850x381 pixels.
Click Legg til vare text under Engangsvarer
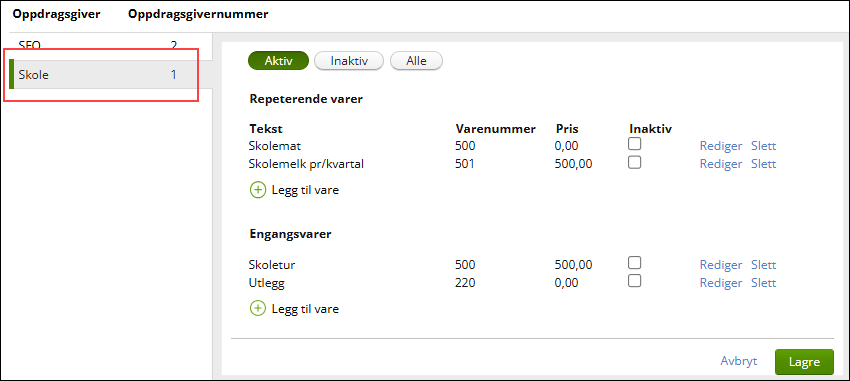(305, 309)
